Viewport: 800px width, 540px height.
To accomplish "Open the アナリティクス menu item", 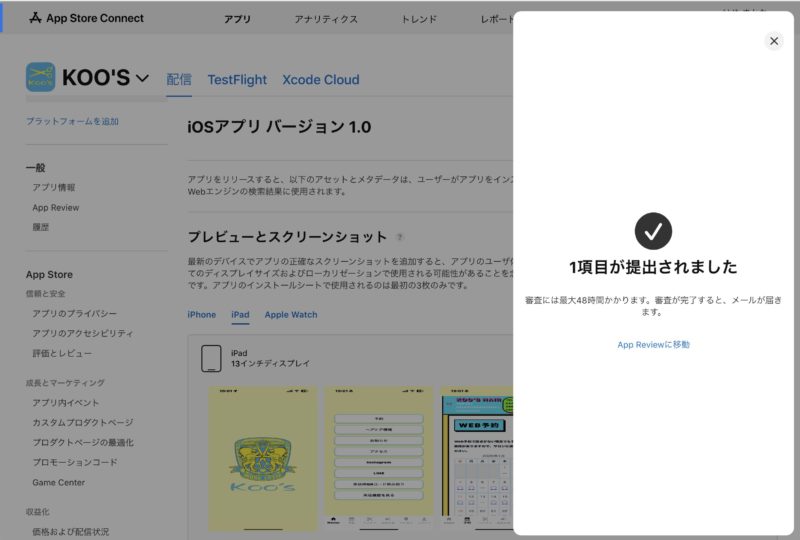I will point(326,19).
